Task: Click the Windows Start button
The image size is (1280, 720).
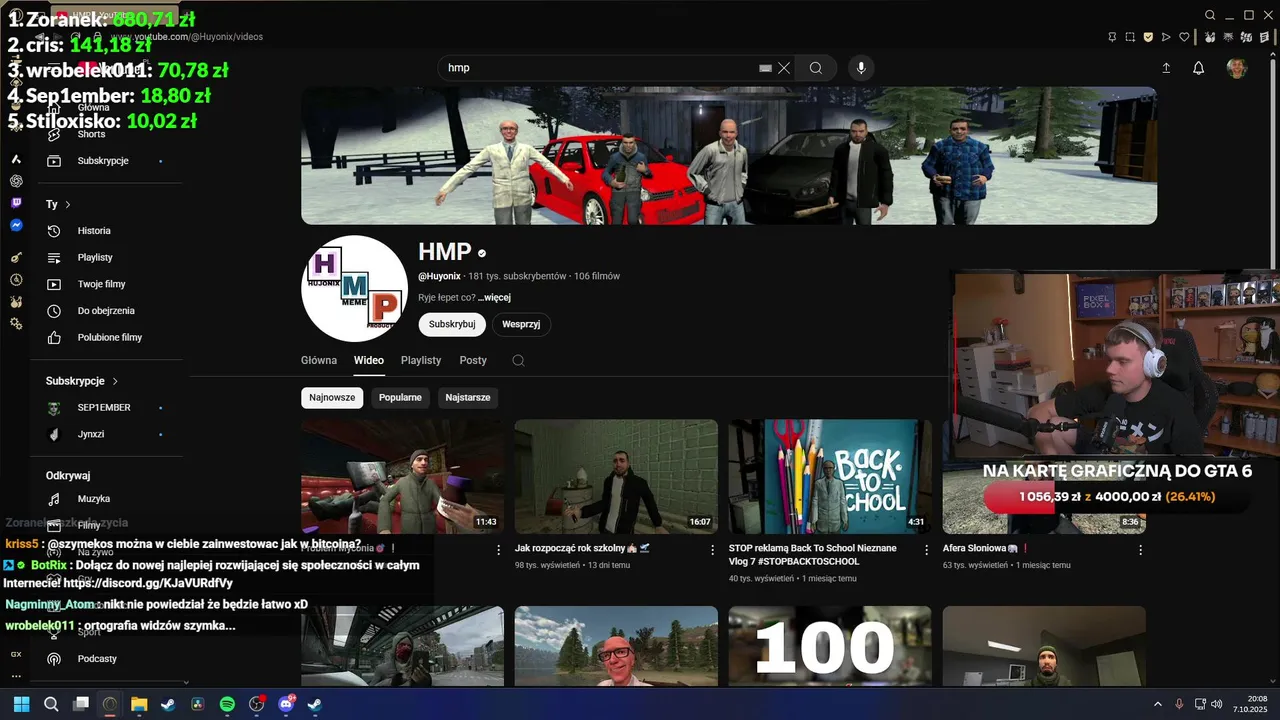Action: 21,704
